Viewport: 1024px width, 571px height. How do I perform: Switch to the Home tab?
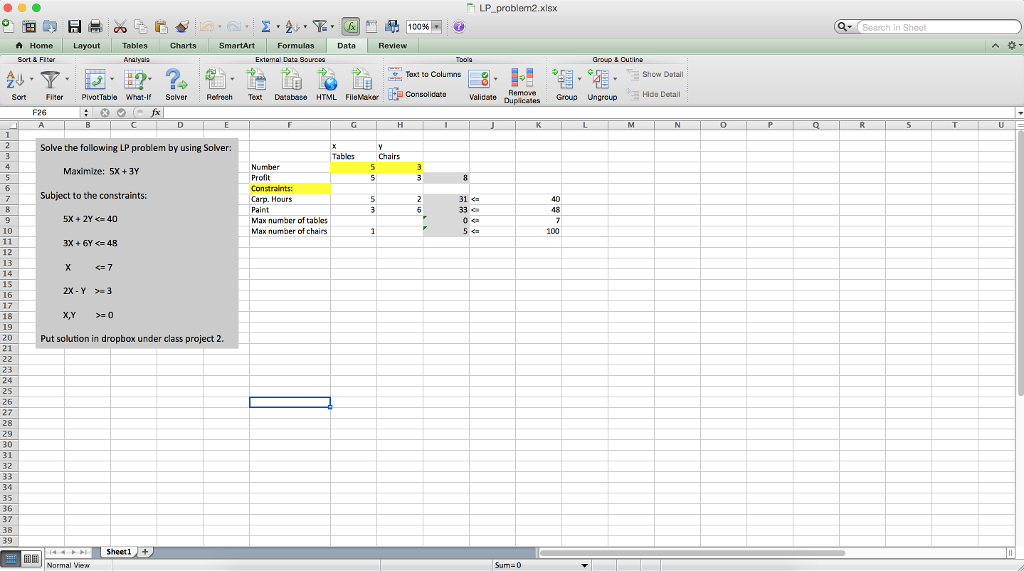(x=34, y=46)
